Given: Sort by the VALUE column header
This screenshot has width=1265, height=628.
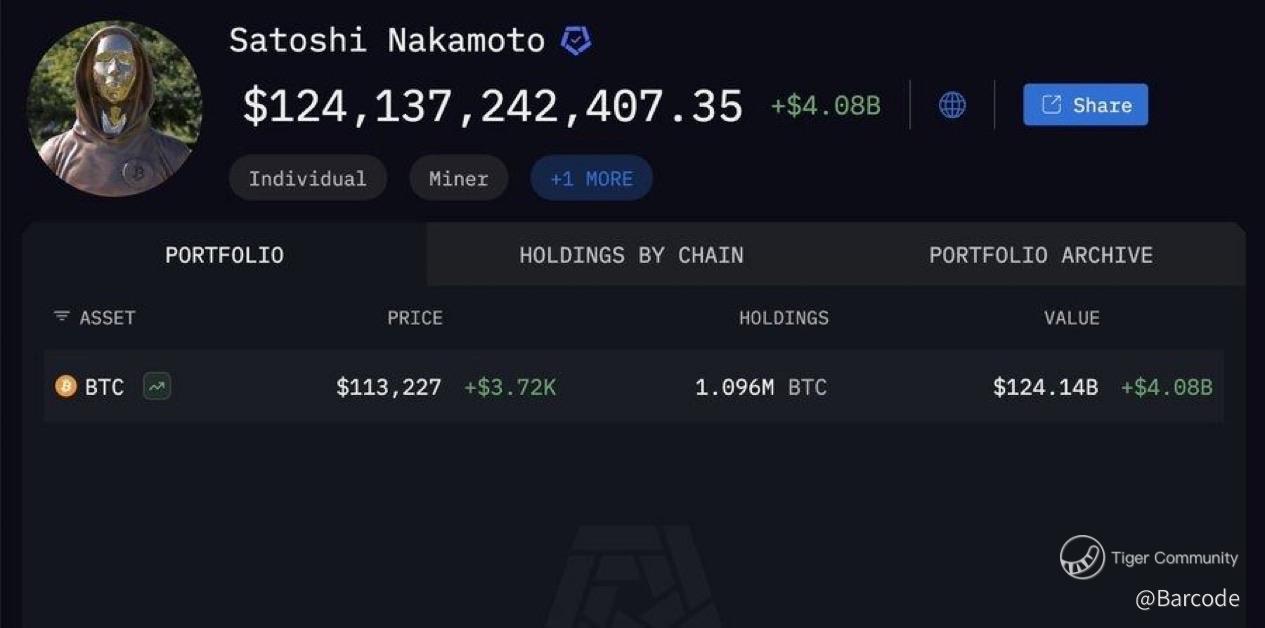Looking at the screenshot, I should [1072, 318].
